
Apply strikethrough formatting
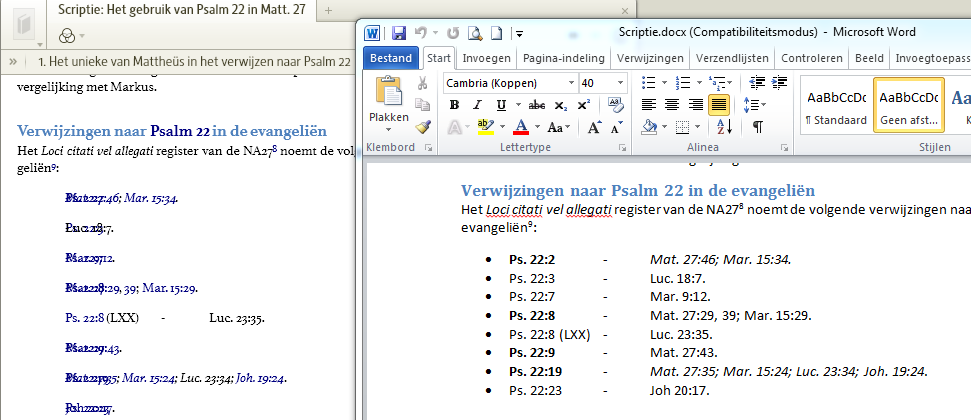pos(536,105)
